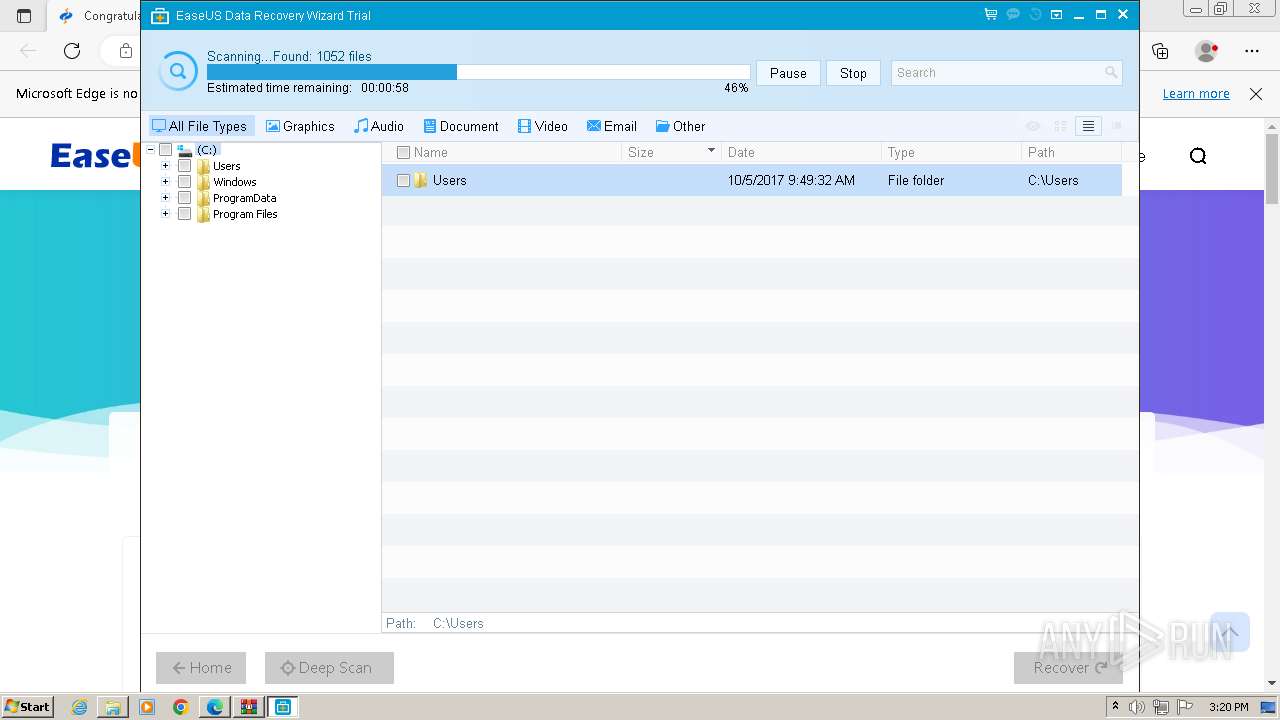Expand the Program Files tree node
Viewport: 1280px width, 720px height.
pyautogui.click(x=166, y=214)
